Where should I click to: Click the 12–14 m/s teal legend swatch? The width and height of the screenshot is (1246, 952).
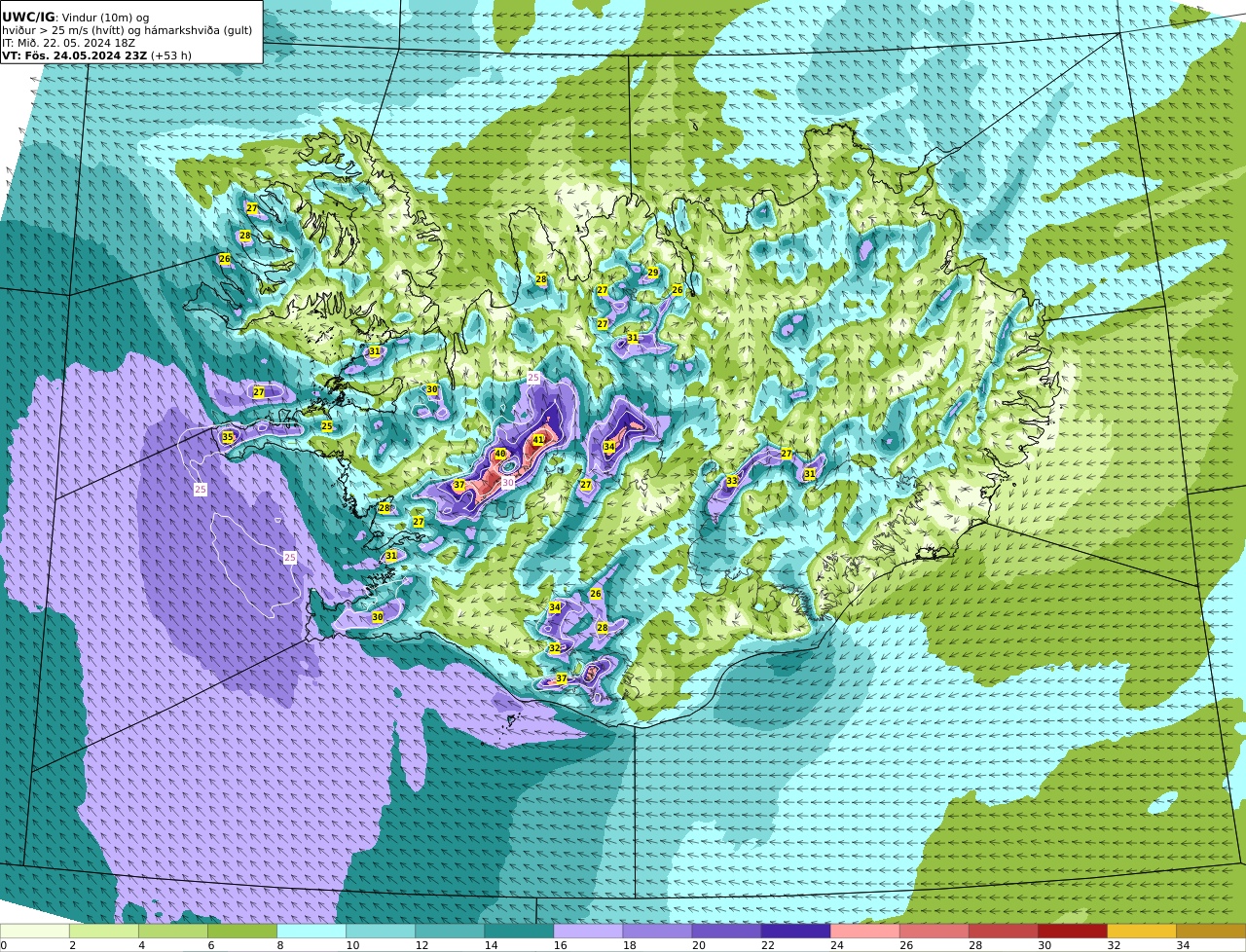pos(449,931)
